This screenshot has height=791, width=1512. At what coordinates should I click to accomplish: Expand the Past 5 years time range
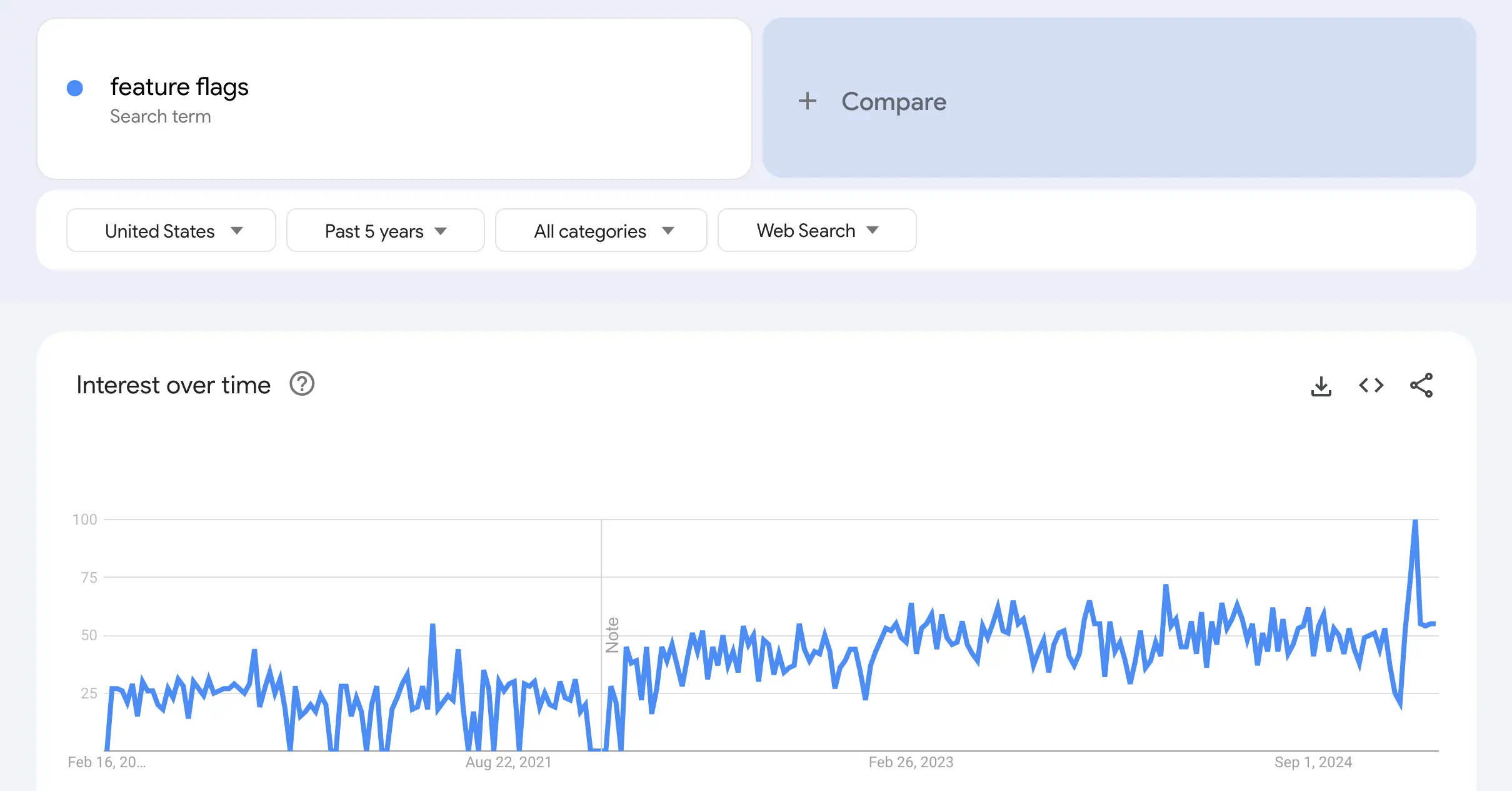coord(386,231)
